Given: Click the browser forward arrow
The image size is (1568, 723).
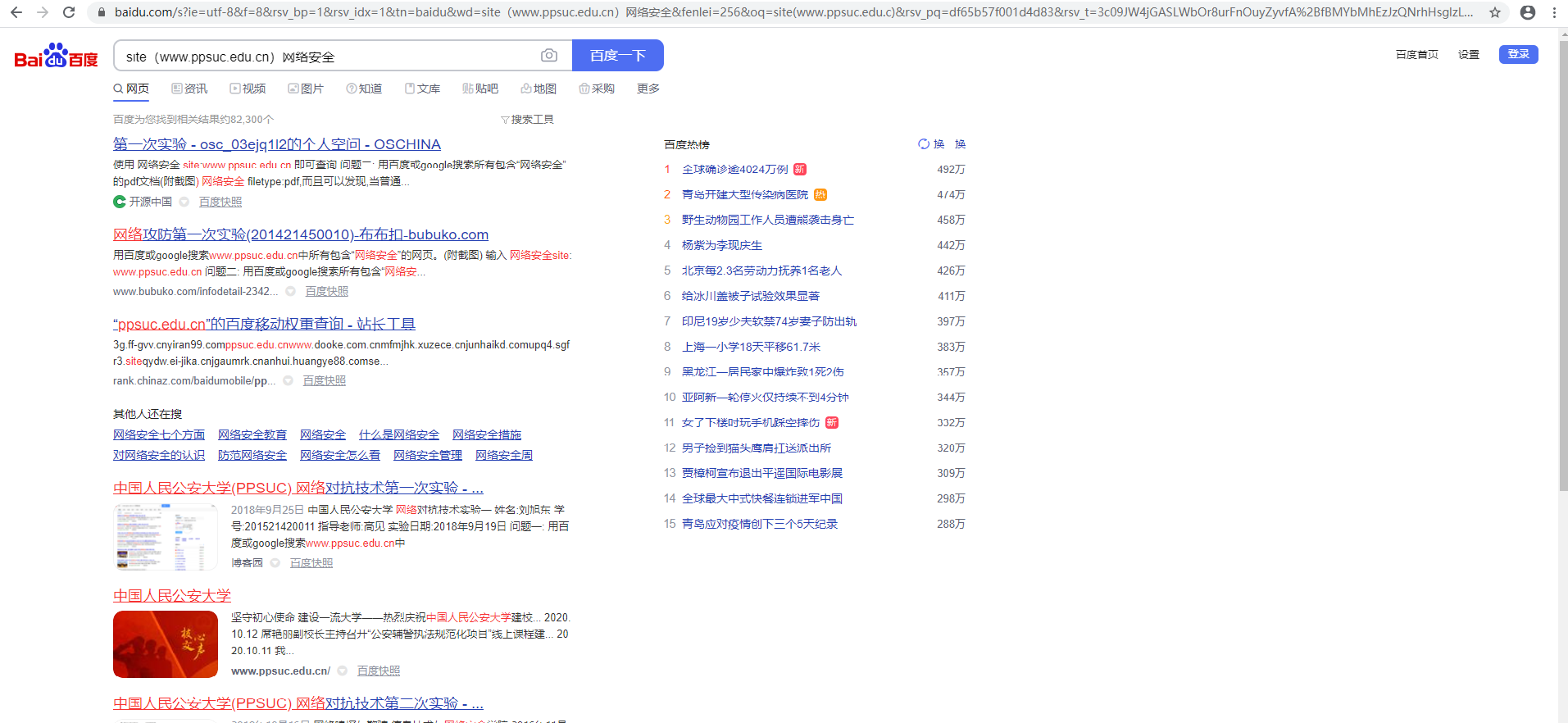Looking at the screenshot, I should click(43, 12).
